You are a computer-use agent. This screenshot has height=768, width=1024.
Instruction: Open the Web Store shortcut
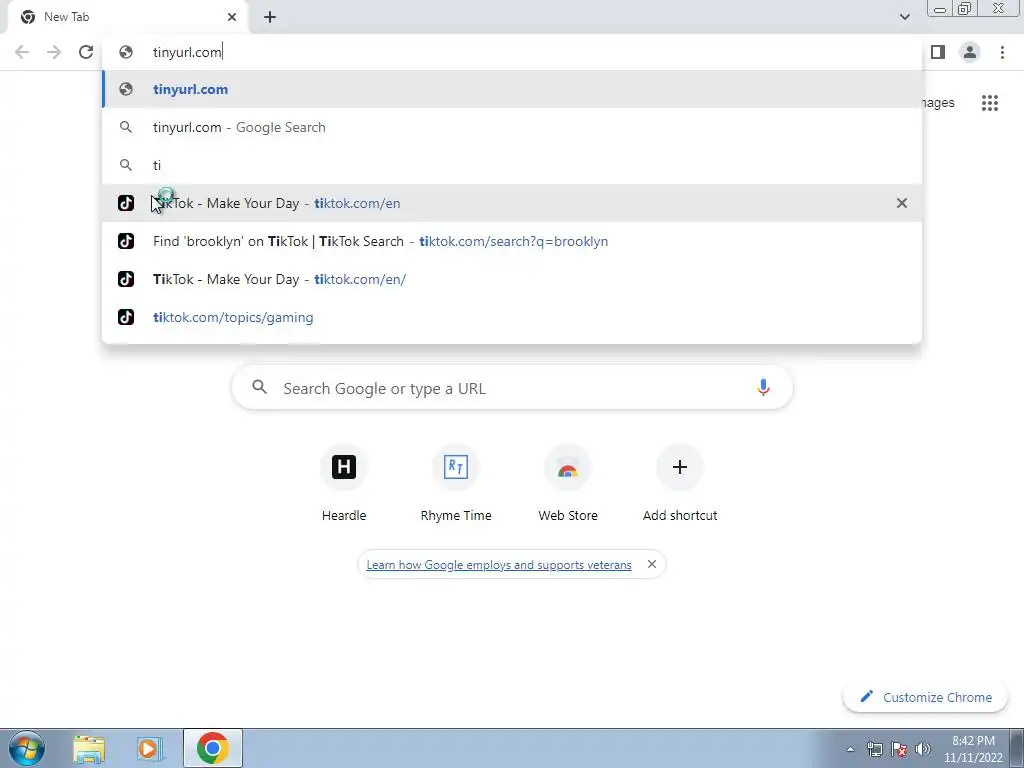pyautogui.click(x=568, y=485)
